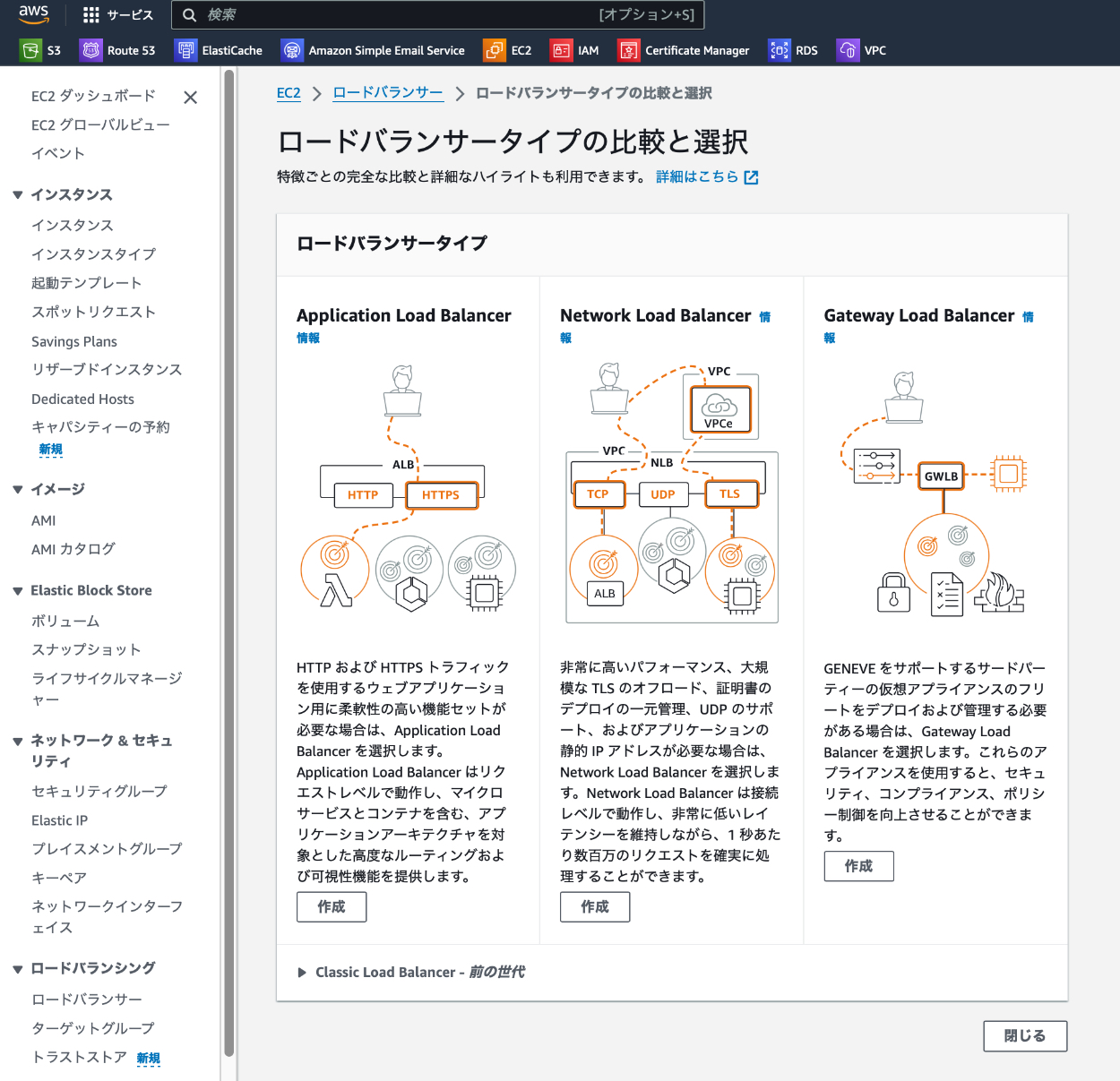
Task: Open the S3 shortcut icon
Action: [x=31, y=50]
